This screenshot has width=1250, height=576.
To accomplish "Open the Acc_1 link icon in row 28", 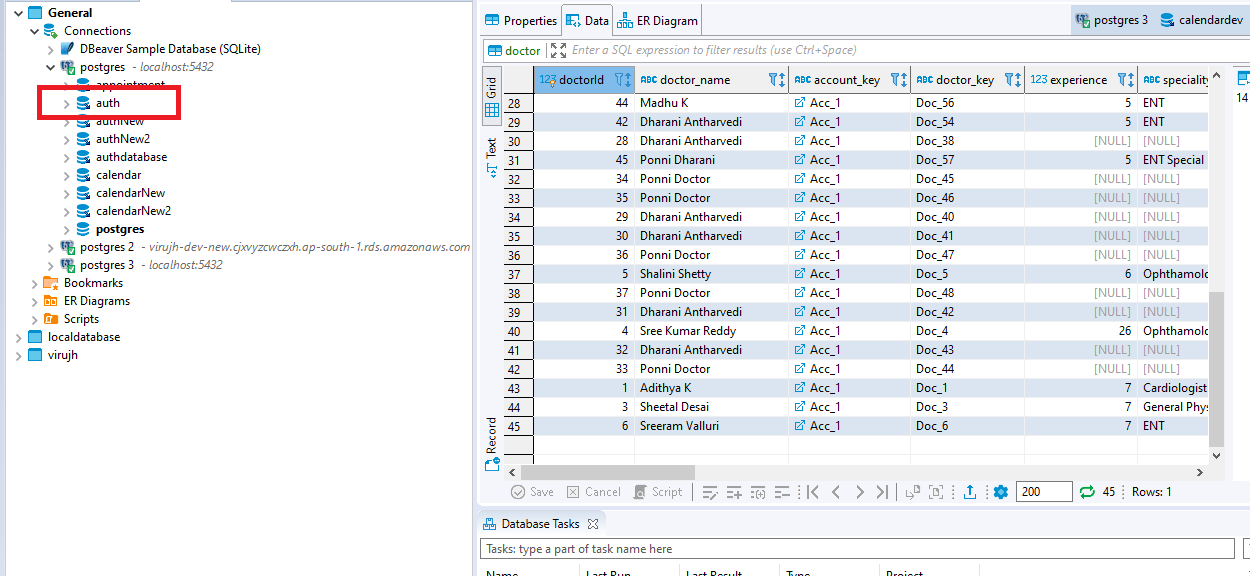I will pos(800,103).
